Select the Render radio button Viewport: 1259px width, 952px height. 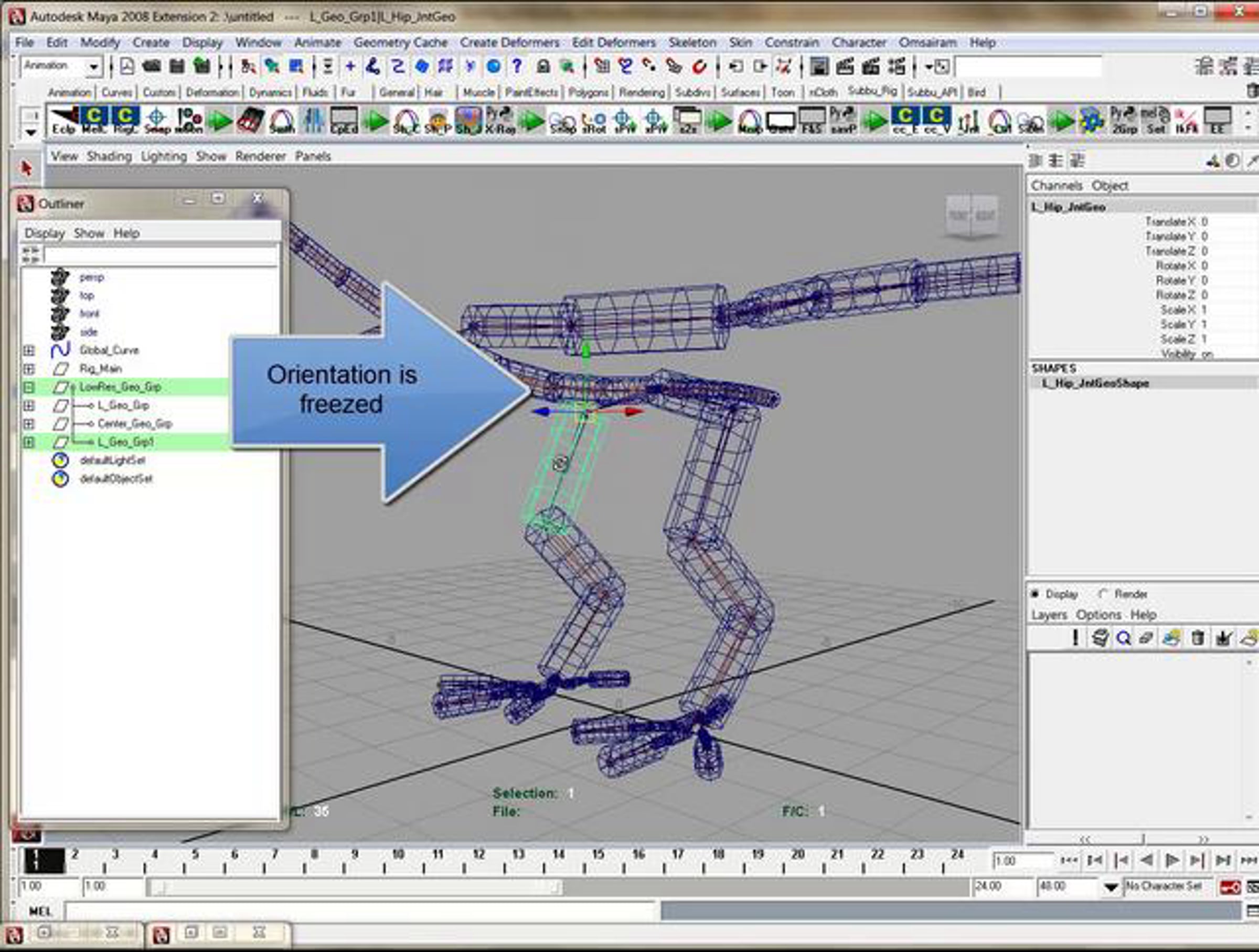pos(1104,594)
